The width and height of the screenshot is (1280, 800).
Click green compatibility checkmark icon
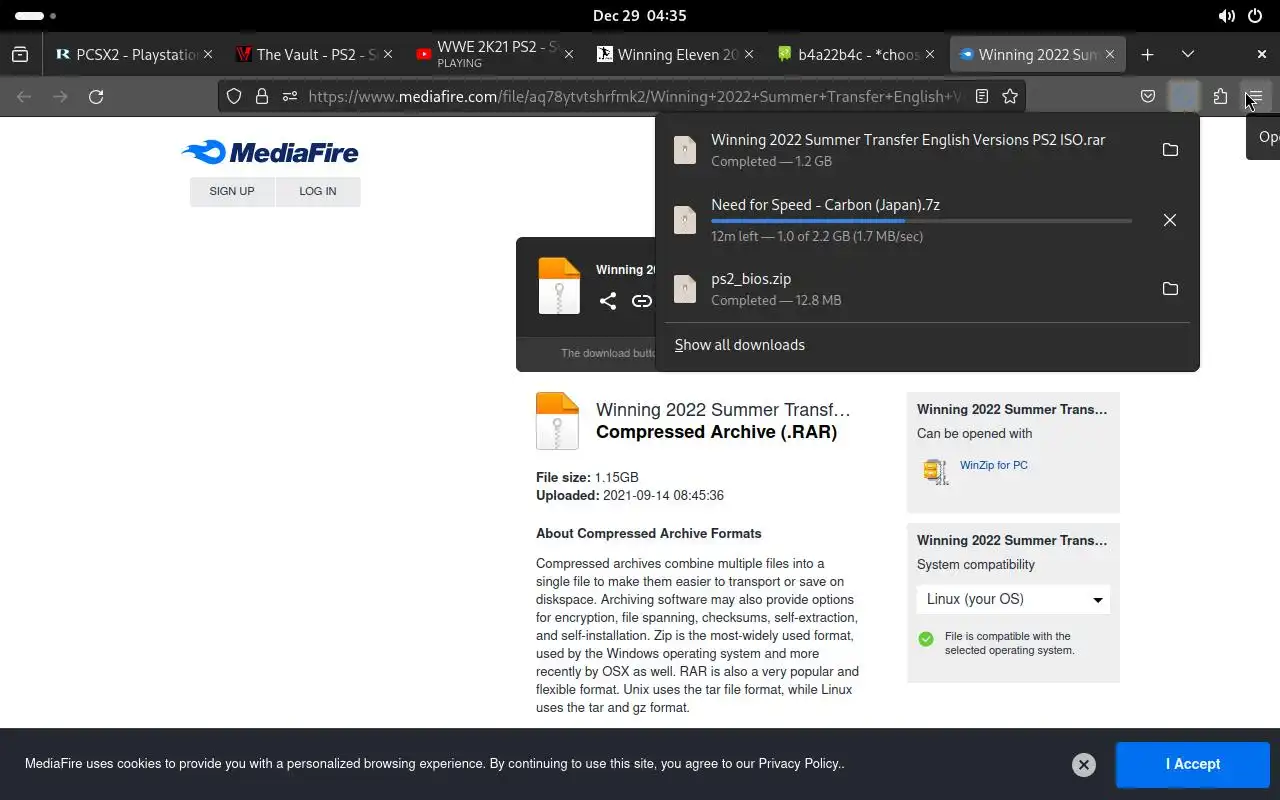(x=926, y=639)
